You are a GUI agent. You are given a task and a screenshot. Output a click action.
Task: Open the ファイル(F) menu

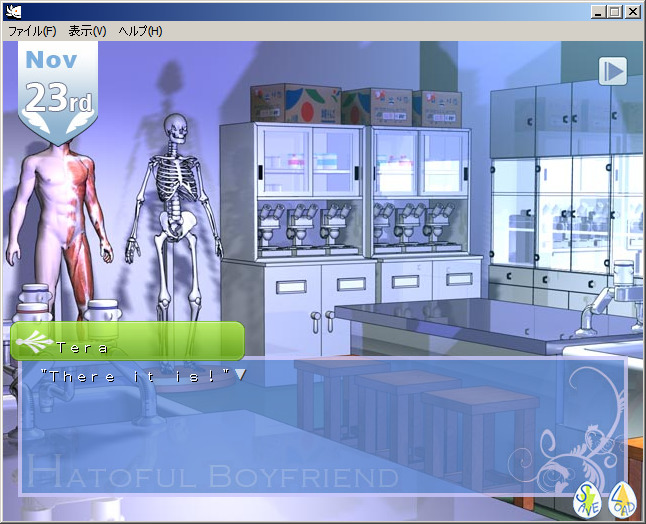click(x=32, y=31)
